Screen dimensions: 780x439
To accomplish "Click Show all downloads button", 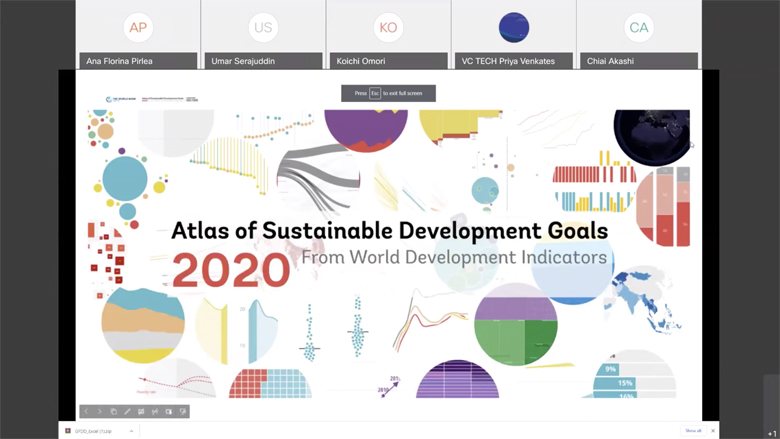I will (693, 431).
